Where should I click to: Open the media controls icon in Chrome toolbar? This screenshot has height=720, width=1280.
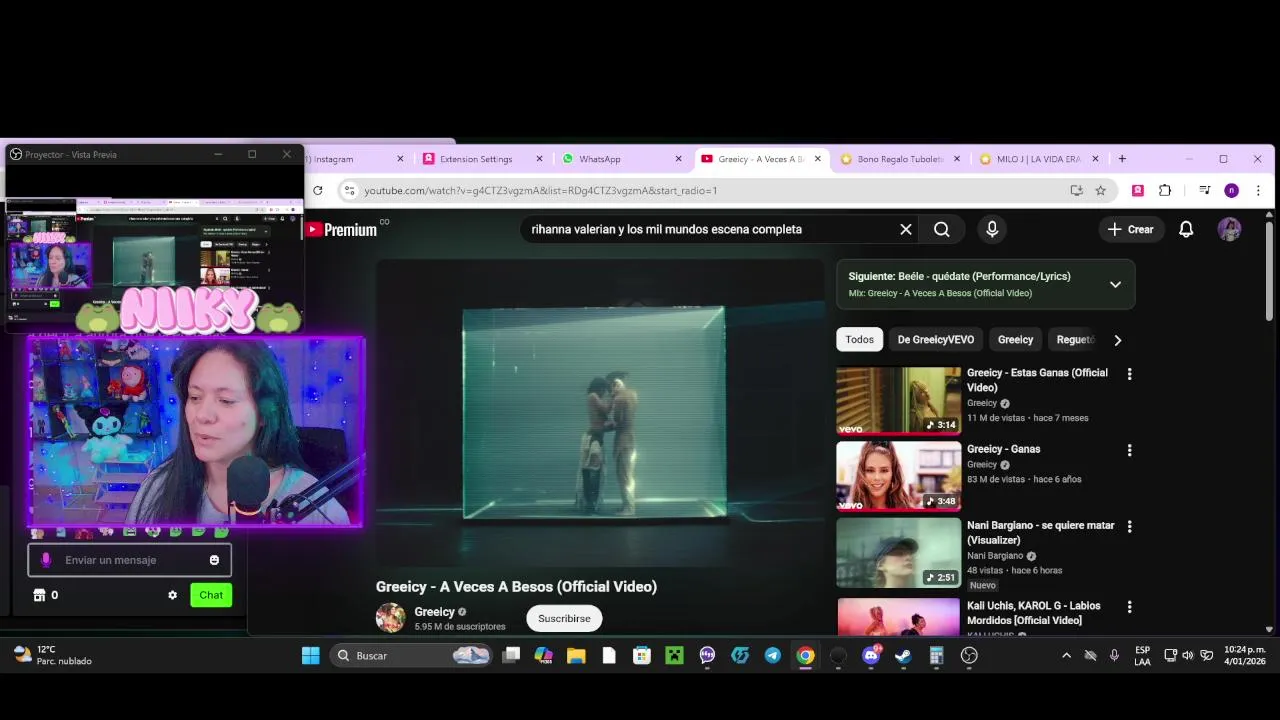1204,190
